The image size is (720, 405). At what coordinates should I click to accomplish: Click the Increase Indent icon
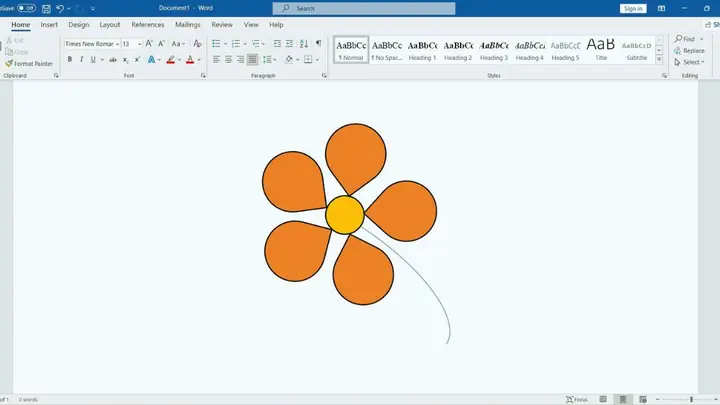[x=289, y=44]
